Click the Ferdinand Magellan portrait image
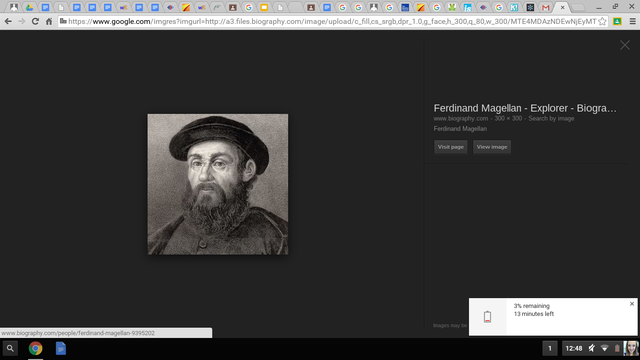 (x=218, y=184)
